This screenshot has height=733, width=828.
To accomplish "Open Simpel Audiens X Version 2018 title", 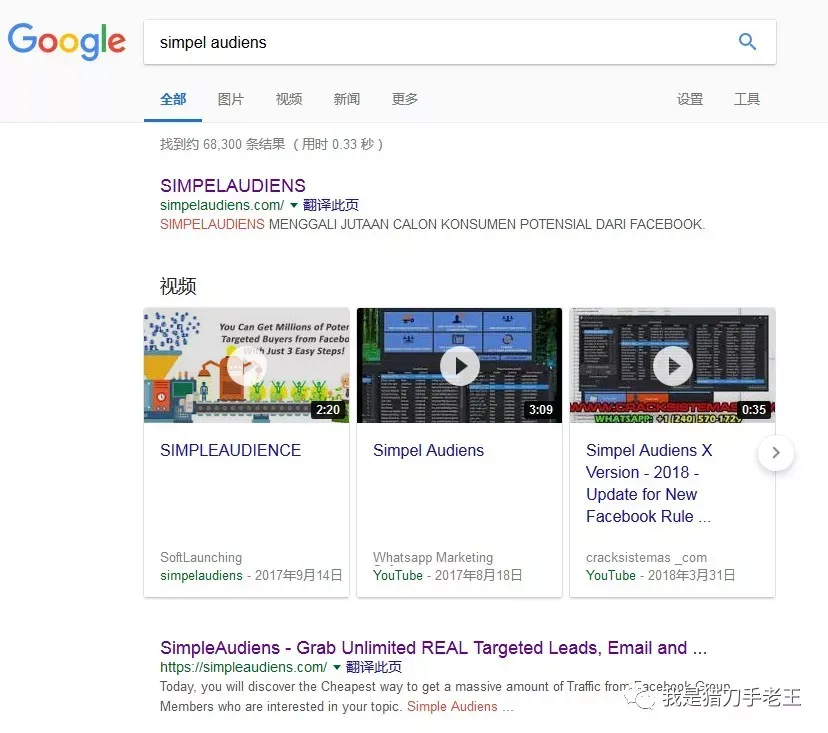I will (x=649, y=483).
